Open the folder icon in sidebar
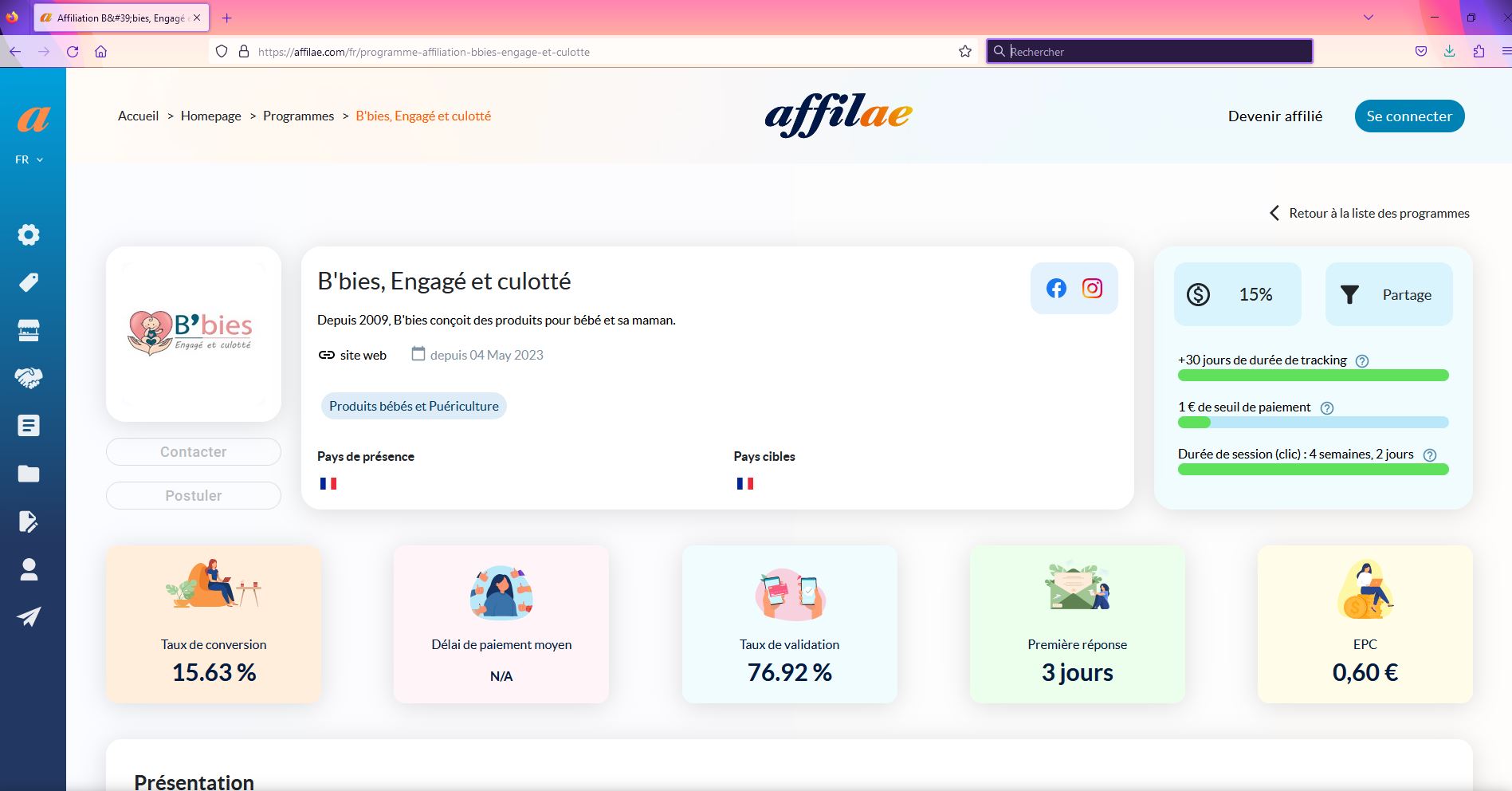 point(29,474)
